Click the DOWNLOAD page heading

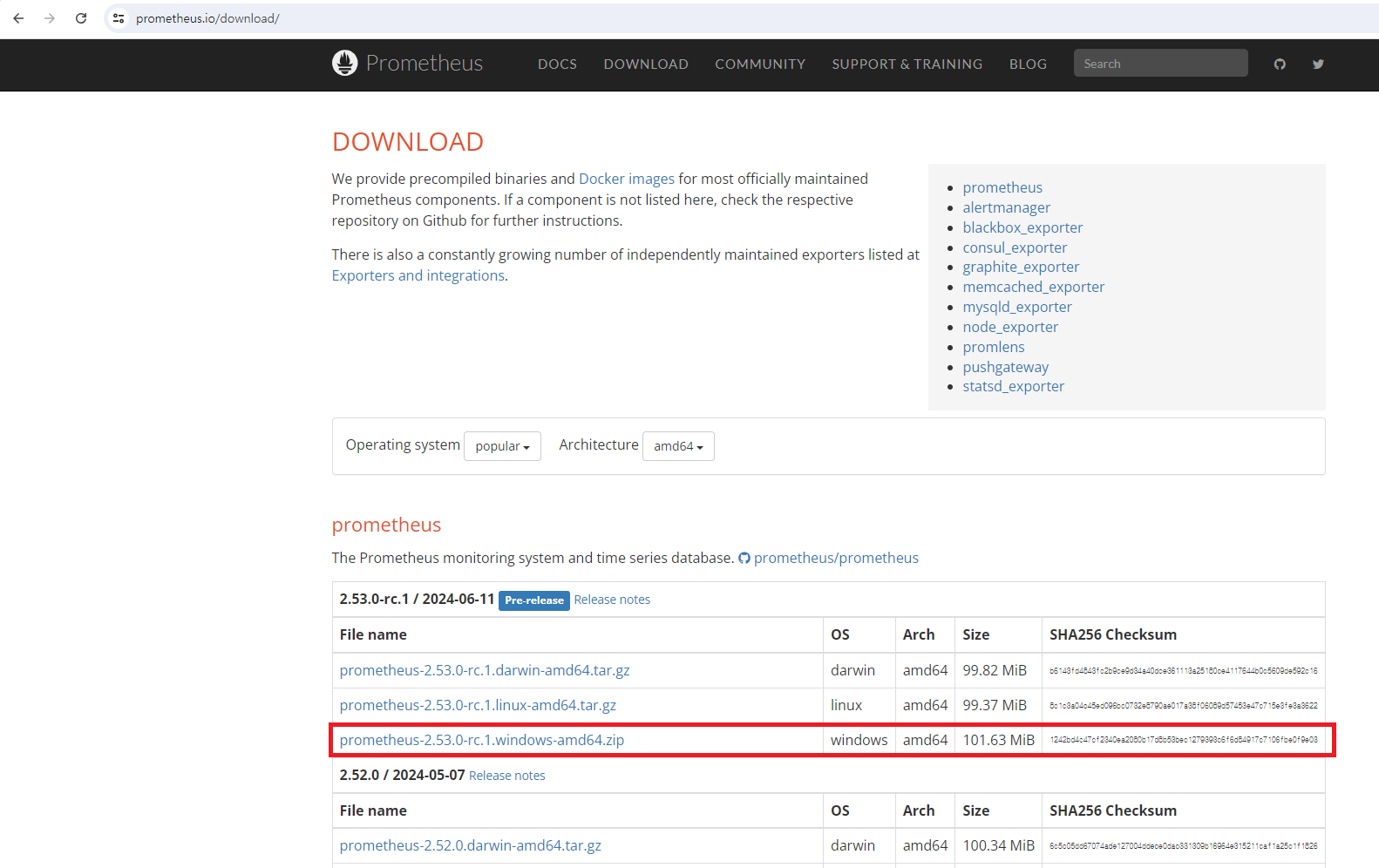[408, 141]
